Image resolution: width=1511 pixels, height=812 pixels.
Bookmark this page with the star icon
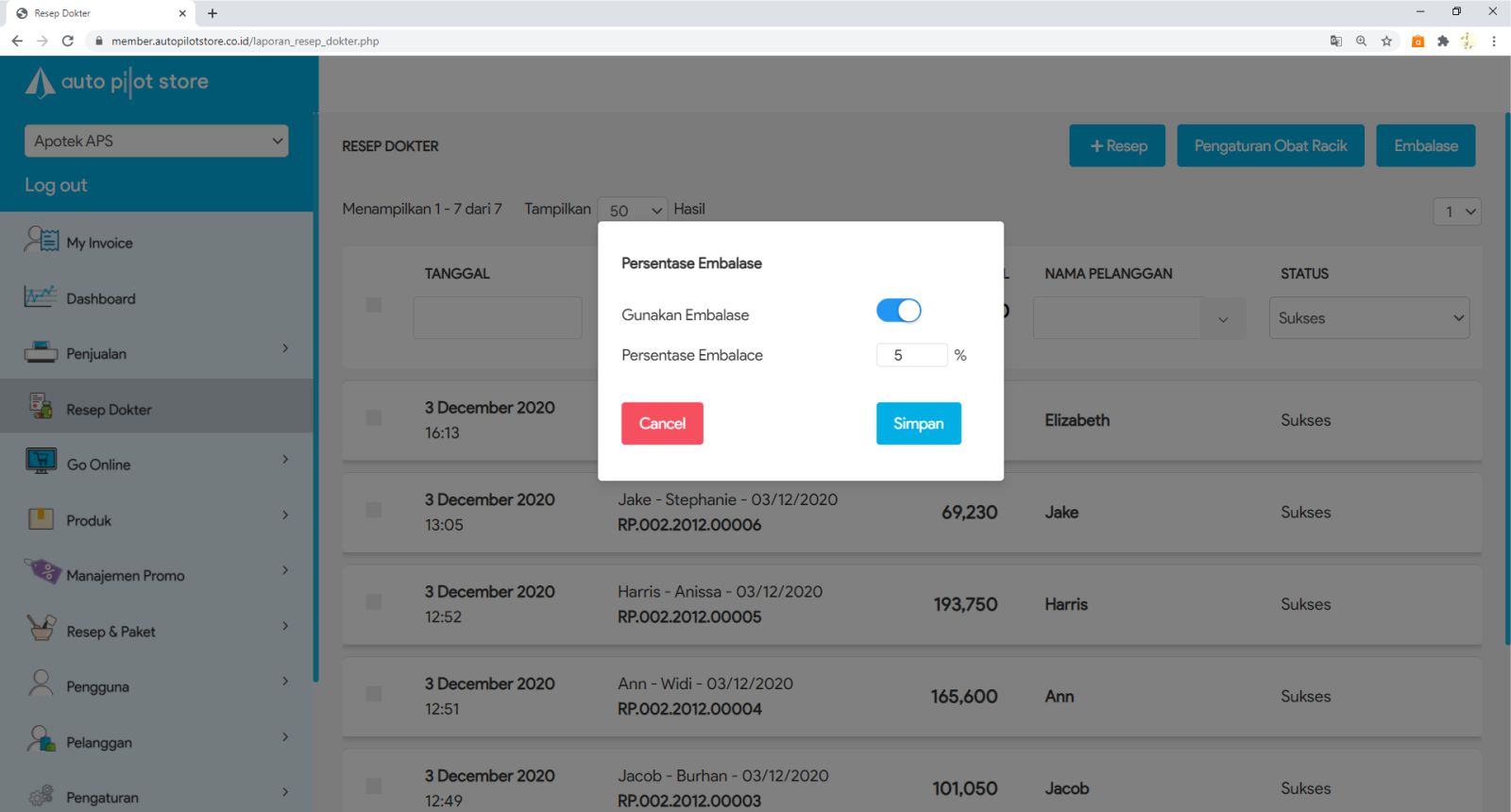1386,41
